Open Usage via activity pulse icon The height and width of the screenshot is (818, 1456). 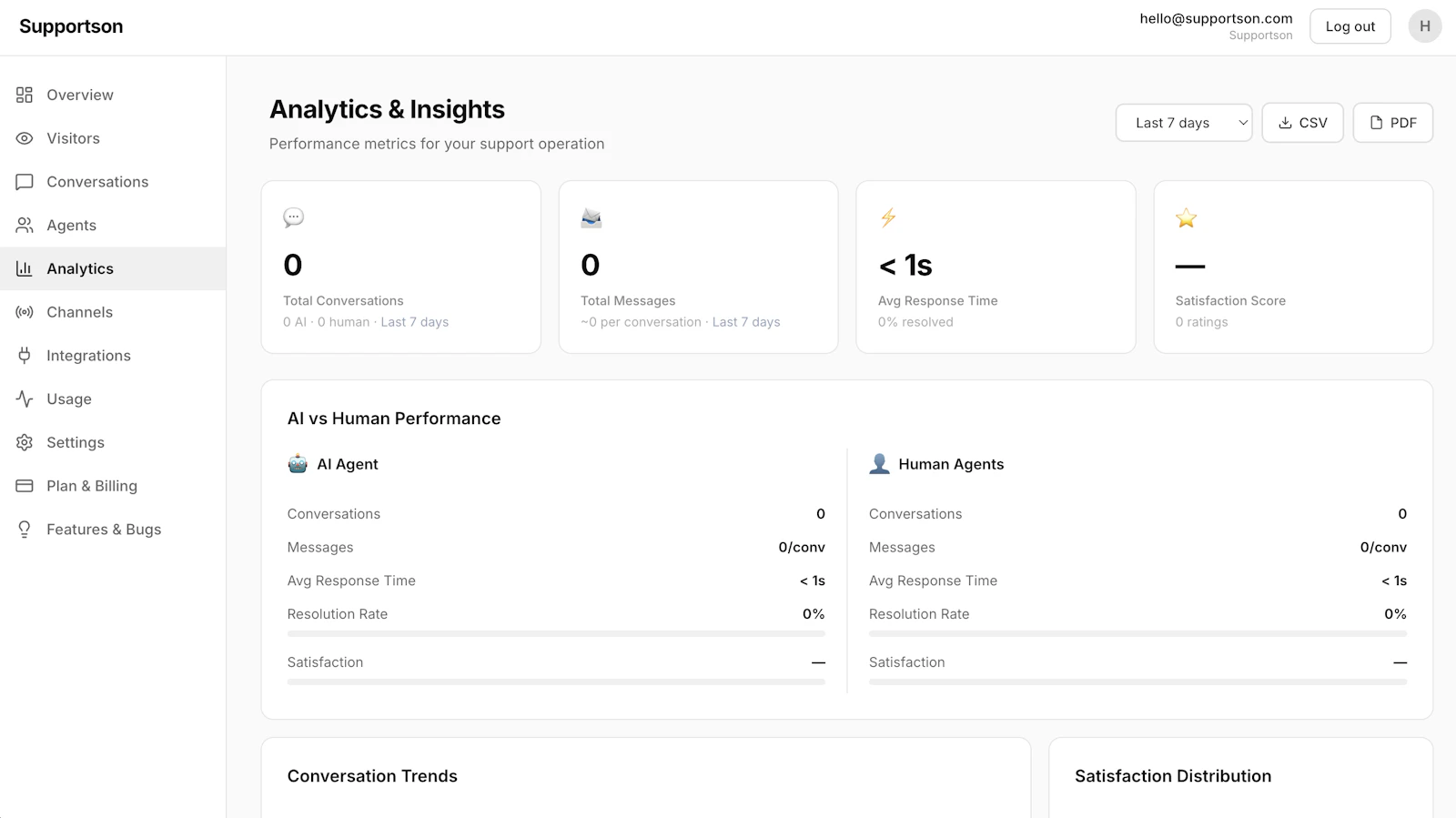[x=25, y=399]
